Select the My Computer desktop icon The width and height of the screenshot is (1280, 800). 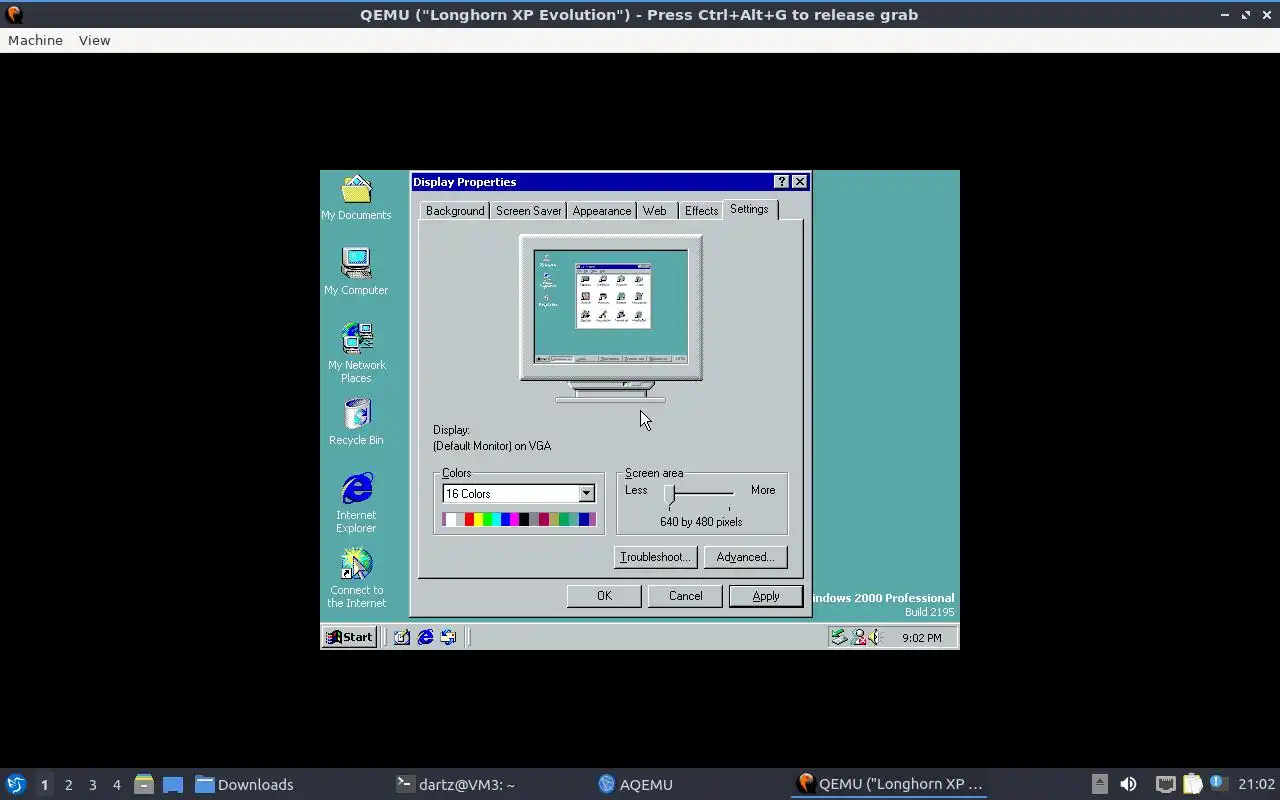[356, 272]
